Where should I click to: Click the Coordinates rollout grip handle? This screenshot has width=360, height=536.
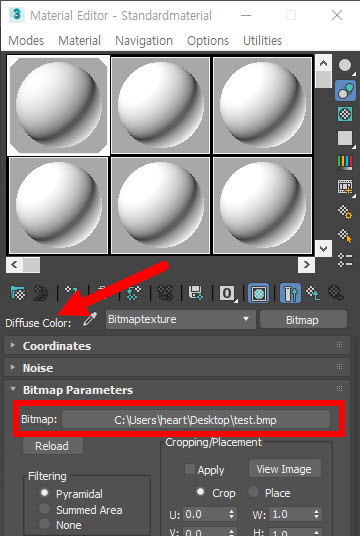(339, 345)
